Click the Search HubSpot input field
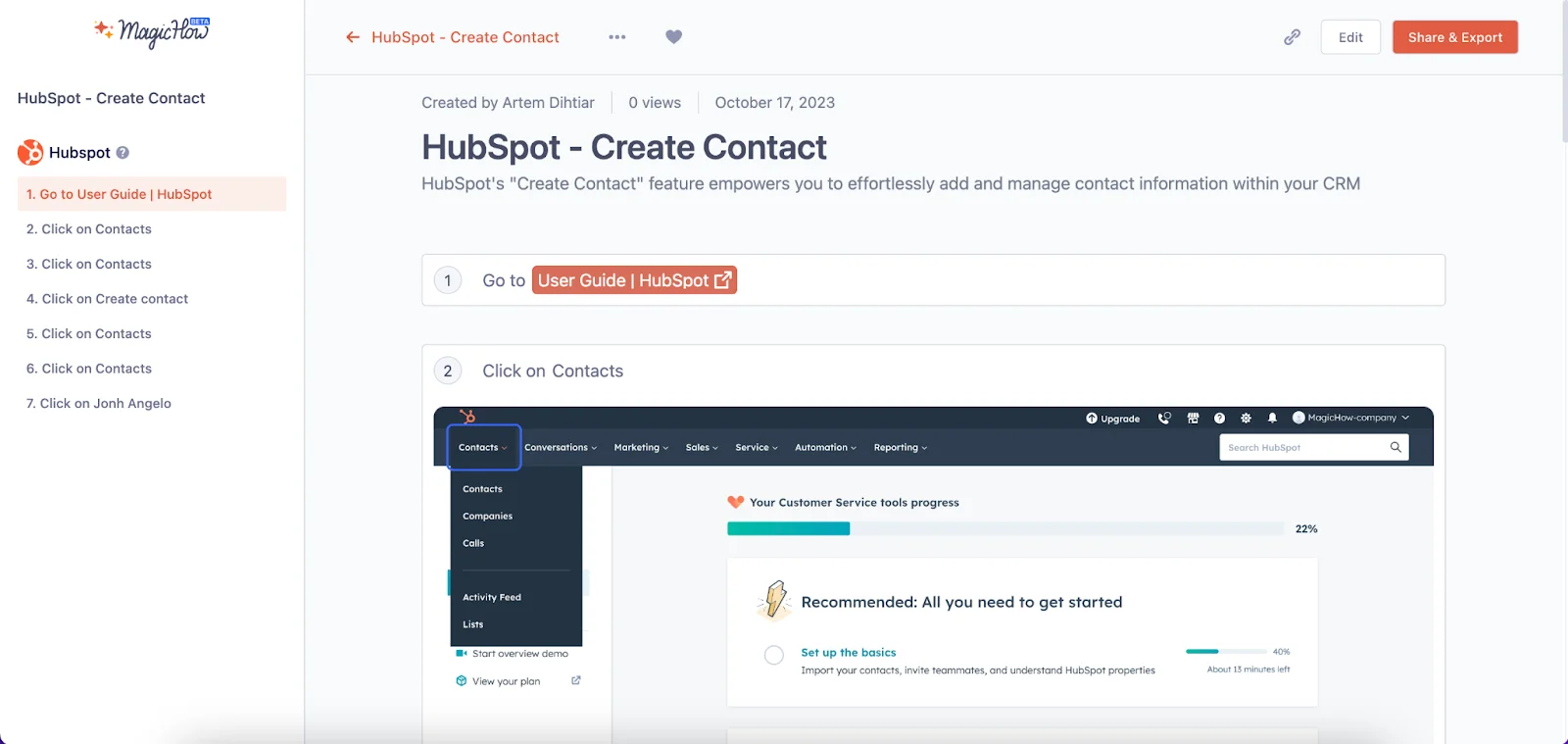 [x=1303, y=447]
